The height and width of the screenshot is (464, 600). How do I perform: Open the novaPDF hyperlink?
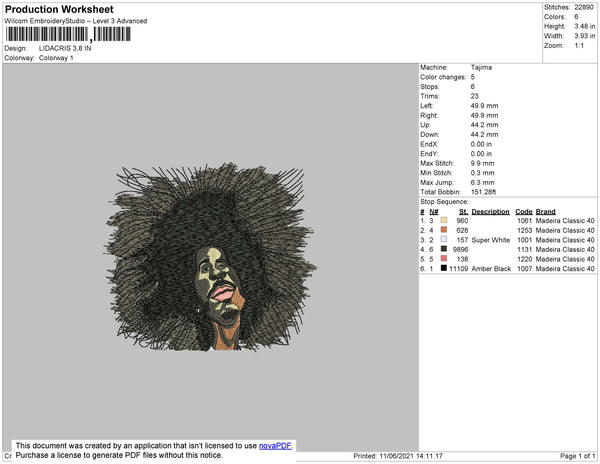point(275,446)
